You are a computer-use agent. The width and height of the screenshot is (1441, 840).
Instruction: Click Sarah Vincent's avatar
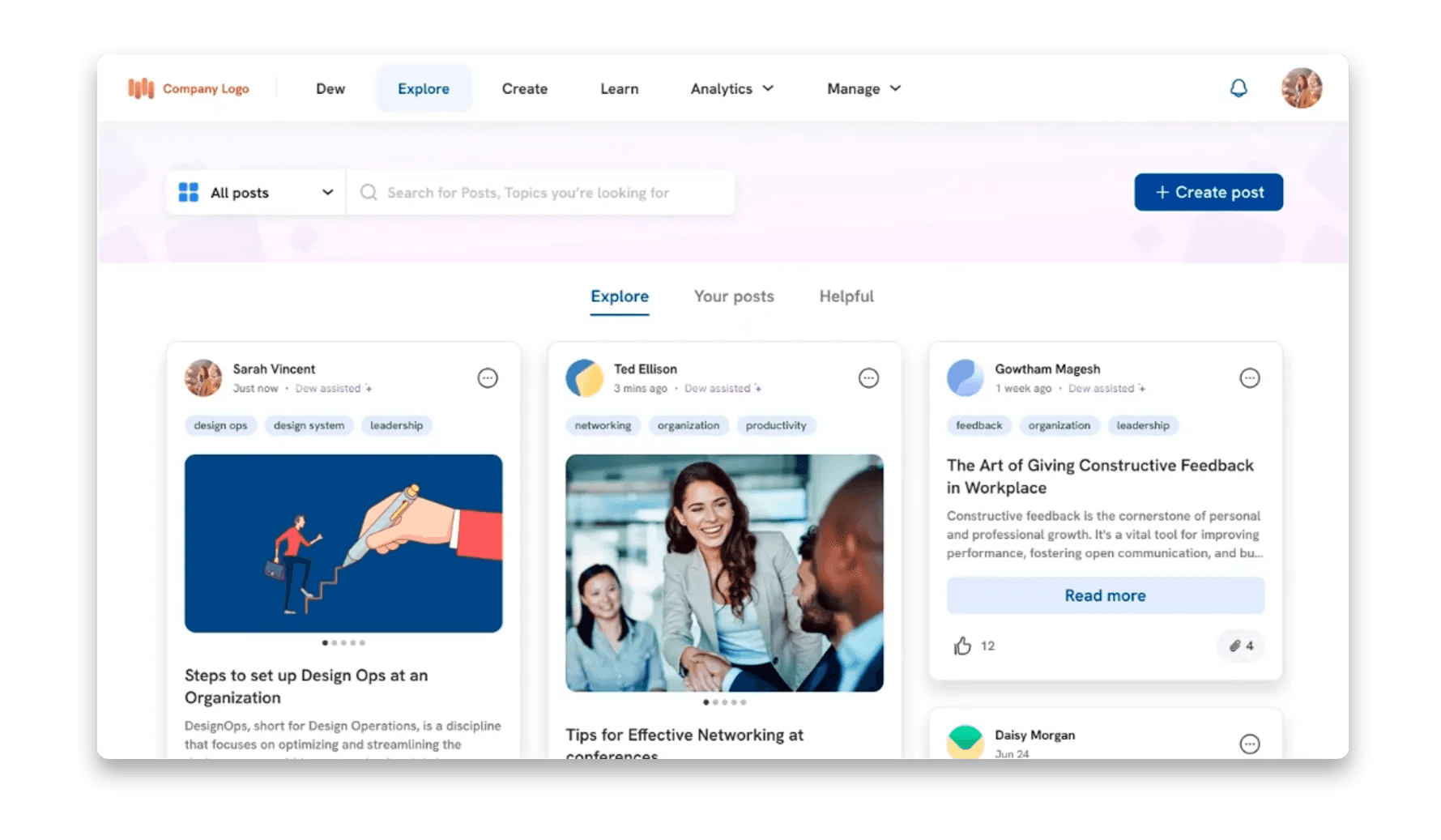coord(203,378)
